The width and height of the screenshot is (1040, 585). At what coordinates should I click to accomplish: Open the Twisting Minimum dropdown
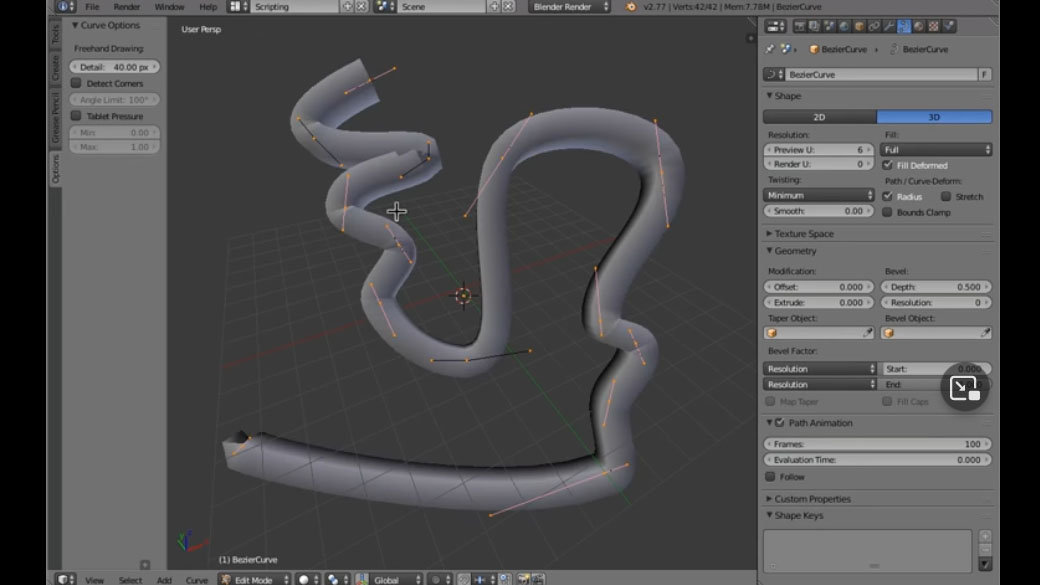(x=818, y=194)
